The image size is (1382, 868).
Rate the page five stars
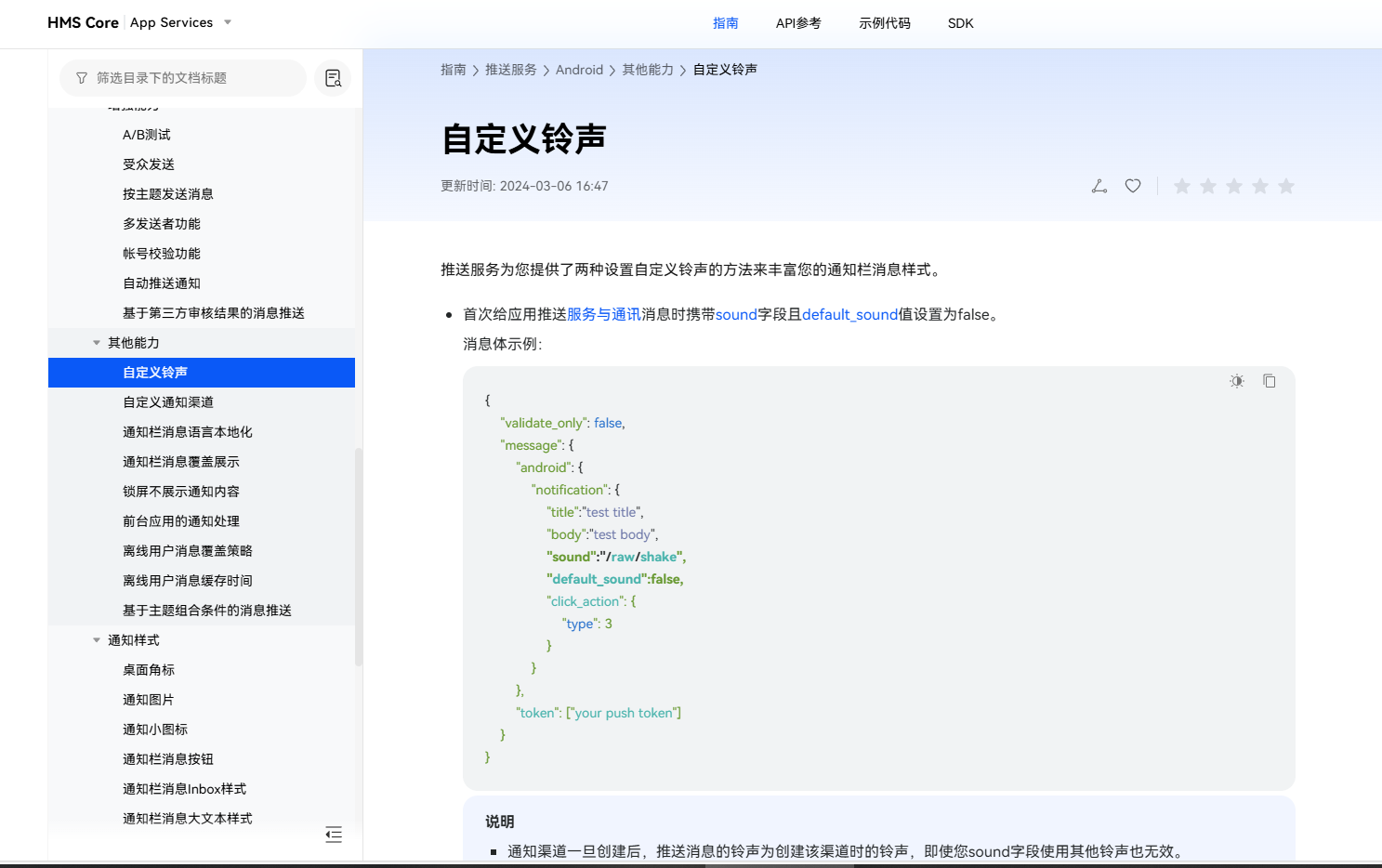pos(1286,186)
